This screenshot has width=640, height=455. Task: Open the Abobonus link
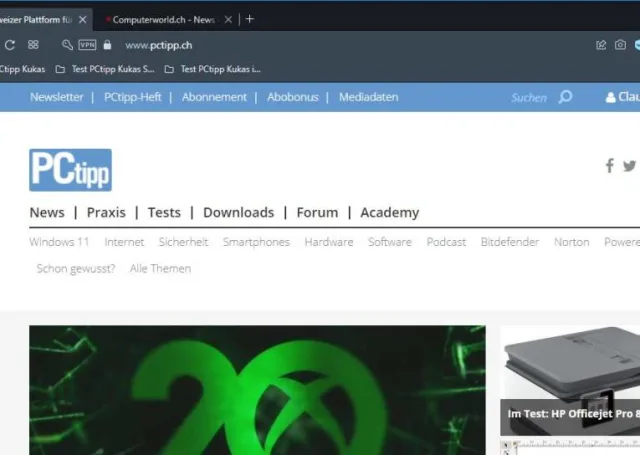point(293,97)
